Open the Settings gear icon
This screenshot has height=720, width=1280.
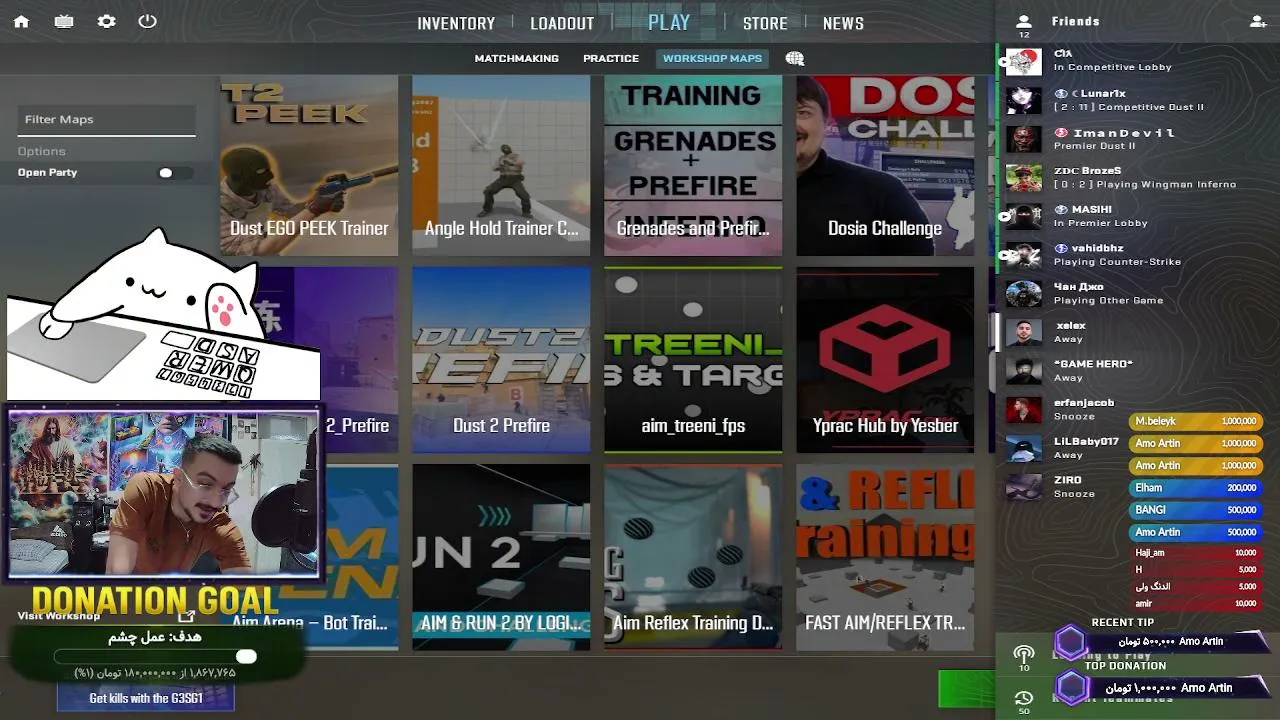(106, 21)
